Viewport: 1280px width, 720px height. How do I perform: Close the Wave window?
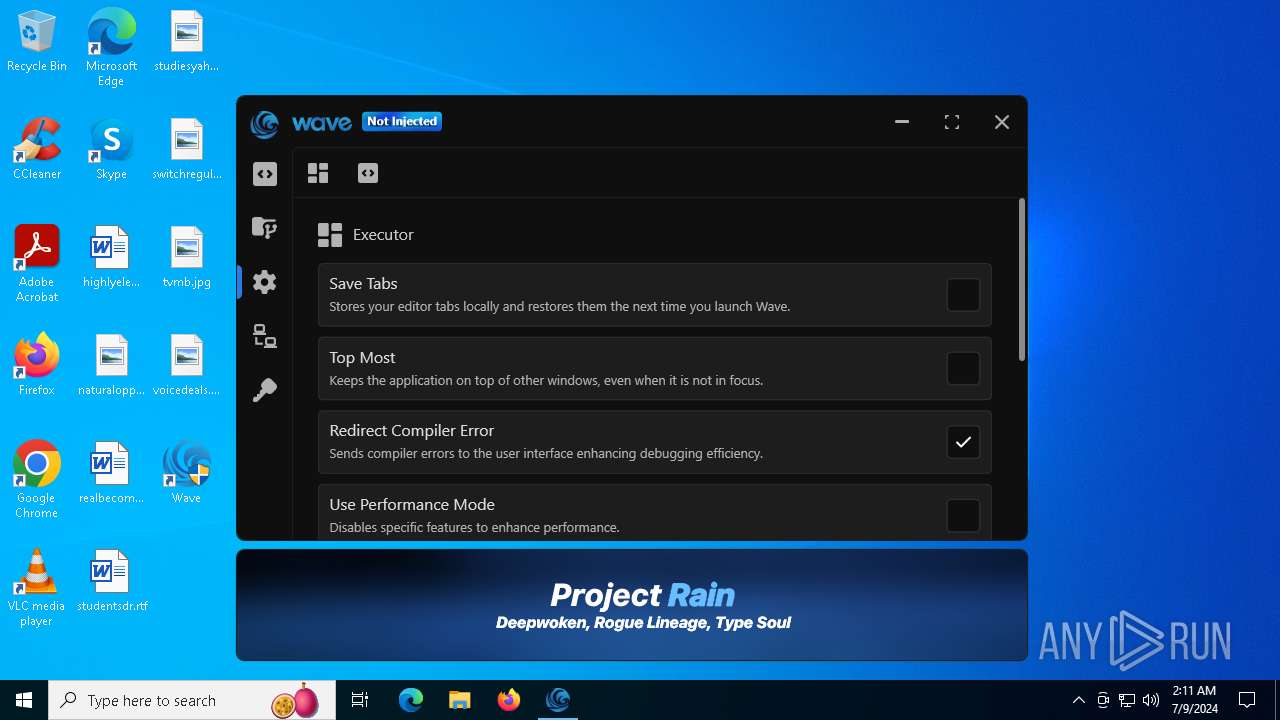point(1002,122)
